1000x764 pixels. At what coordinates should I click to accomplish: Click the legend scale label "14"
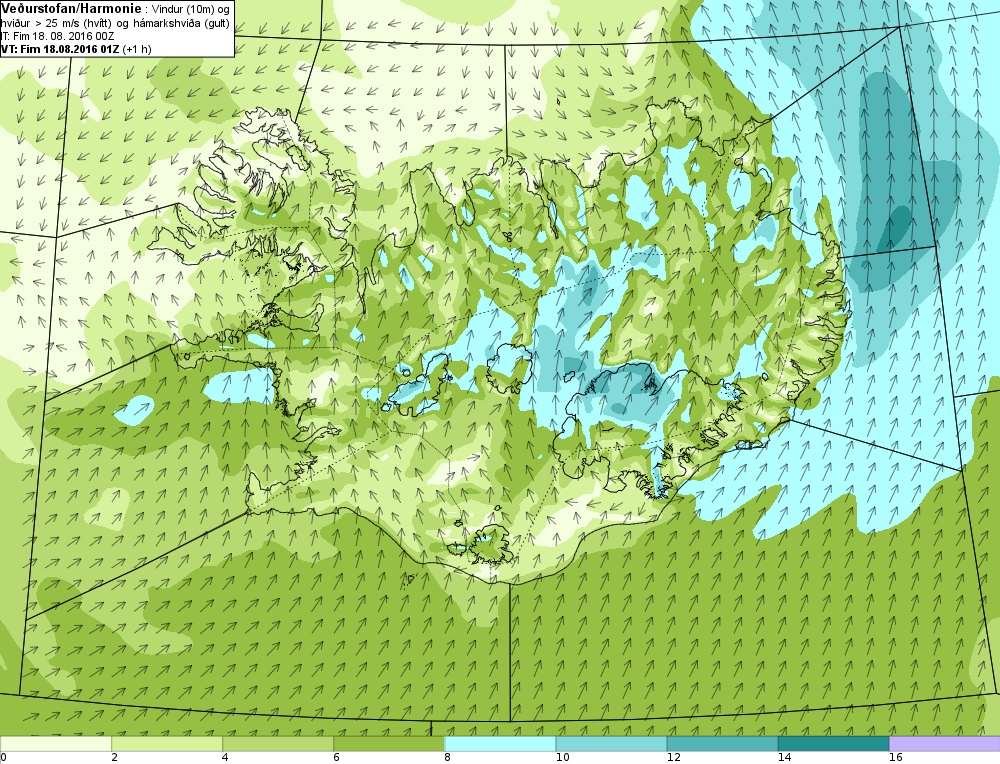pos(784,758)
